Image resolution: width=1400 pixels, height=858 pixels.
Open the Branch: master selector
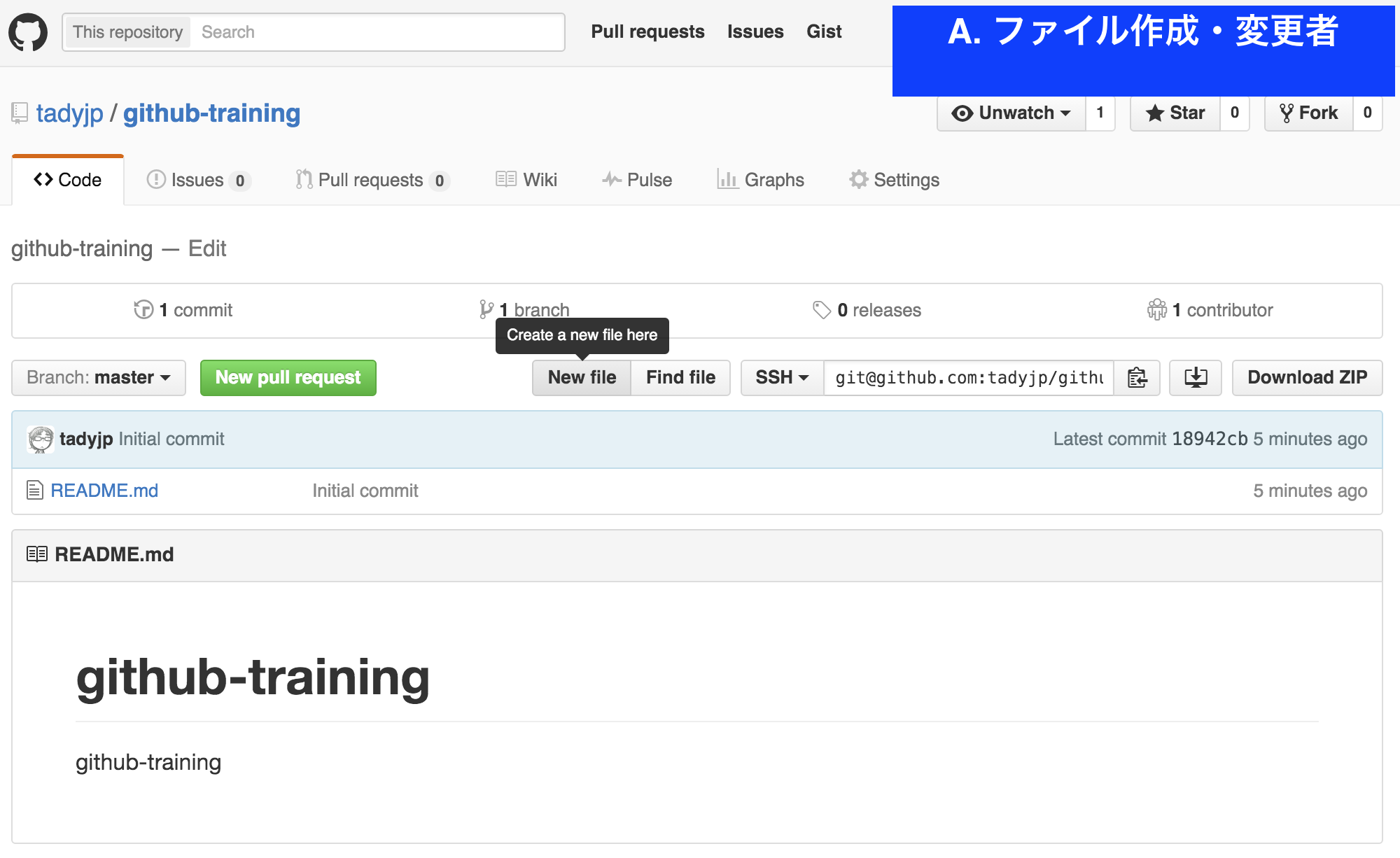click(x=99, y=378)
